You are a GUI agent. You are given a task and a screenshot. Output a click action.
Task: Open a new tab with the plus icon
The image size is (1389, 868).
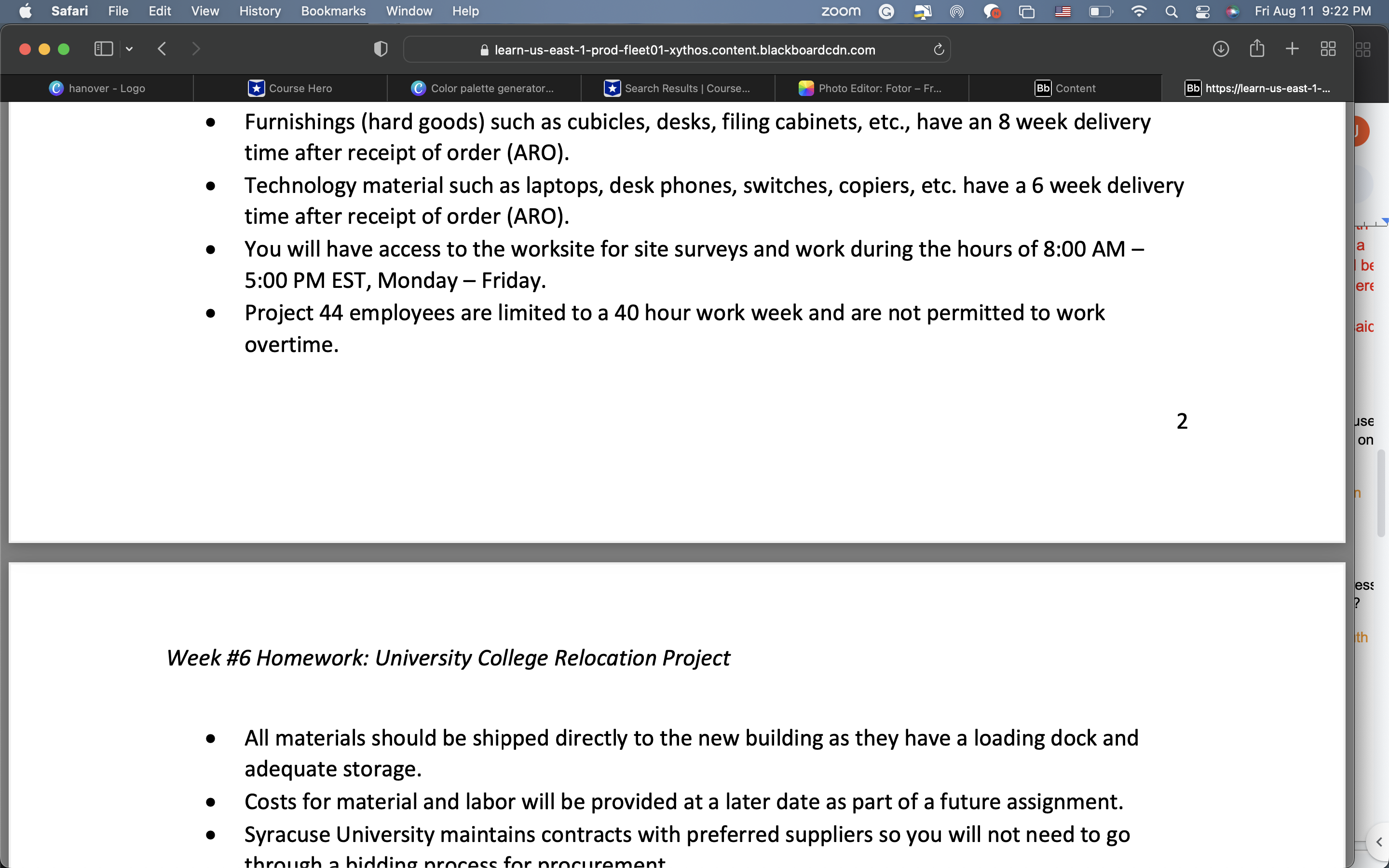[x=1293, y=49]
